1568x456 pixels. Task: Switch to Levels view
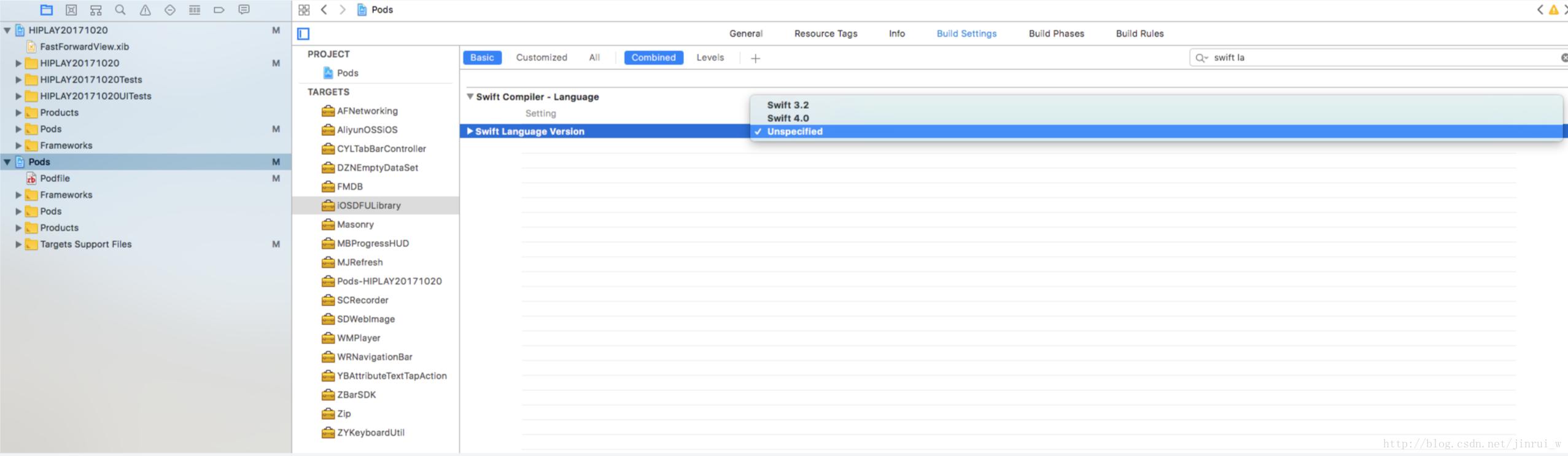(x=710, y=58)
